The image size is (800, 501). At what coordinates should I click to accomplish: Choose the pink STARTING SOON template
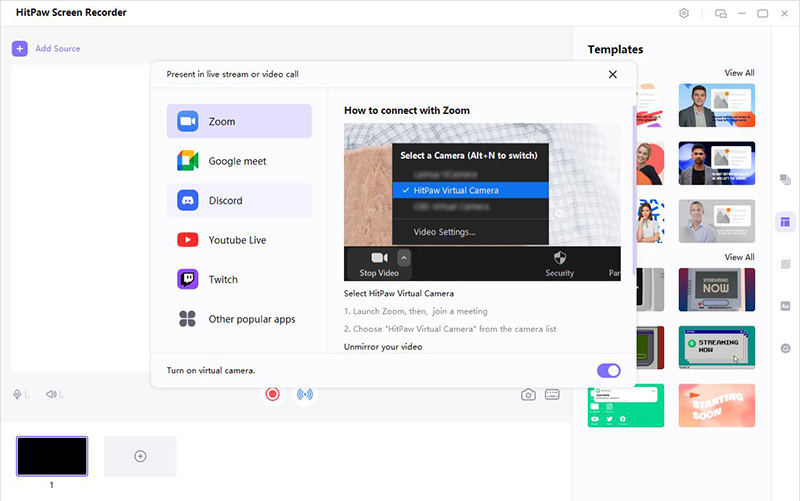717,406
